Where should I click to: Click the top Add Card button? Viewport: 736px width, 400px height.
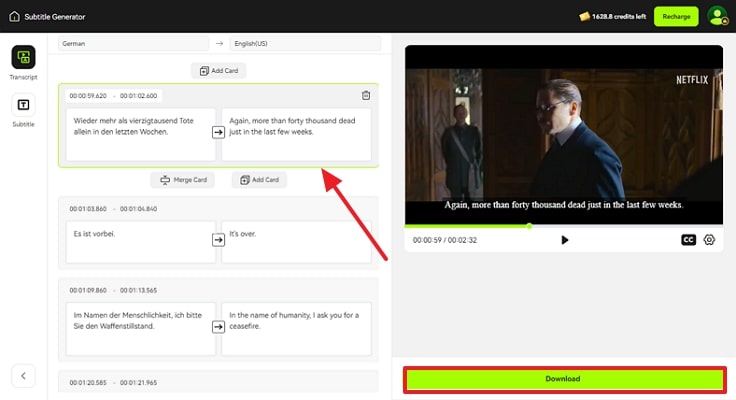point(219,71)
